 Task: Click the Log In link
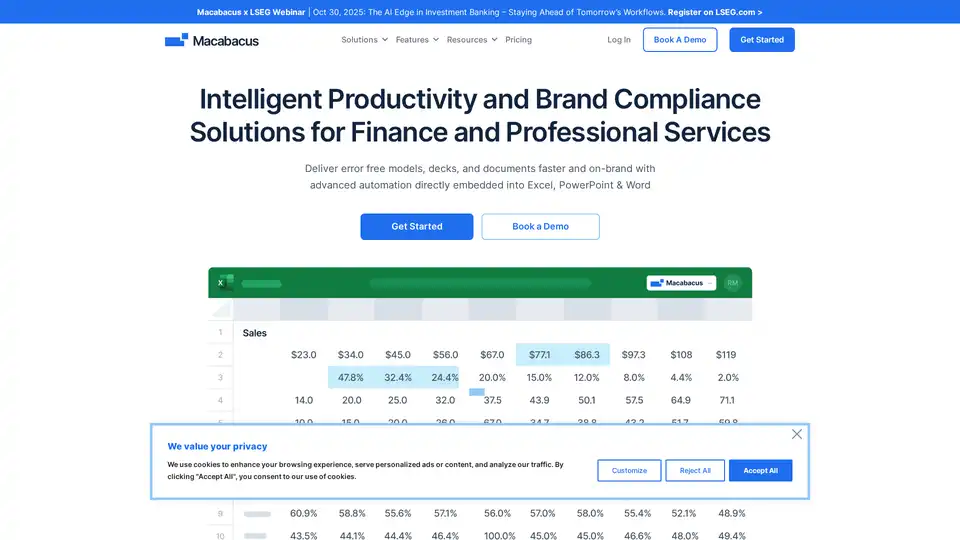619,40
